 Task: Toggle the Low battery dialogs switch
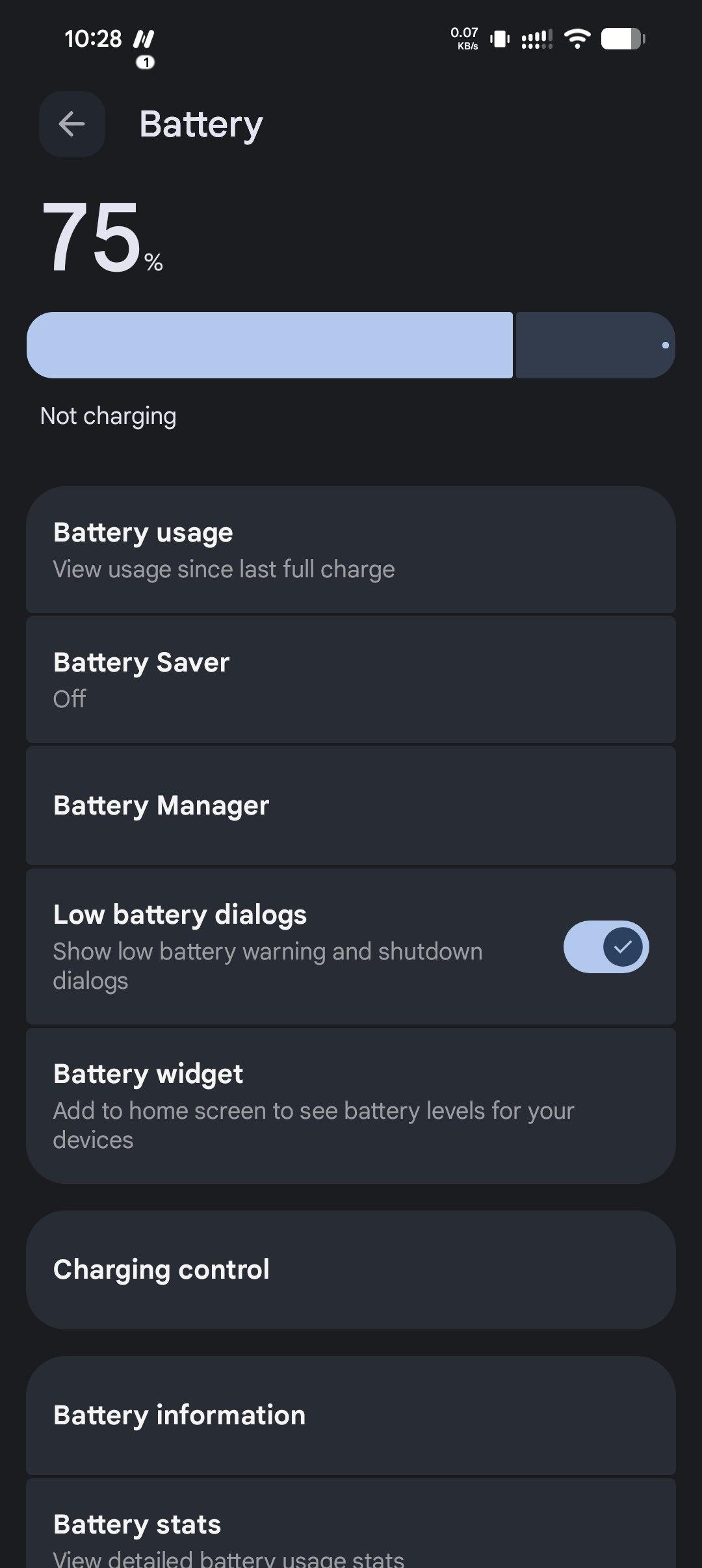click(x=606, y=947)
